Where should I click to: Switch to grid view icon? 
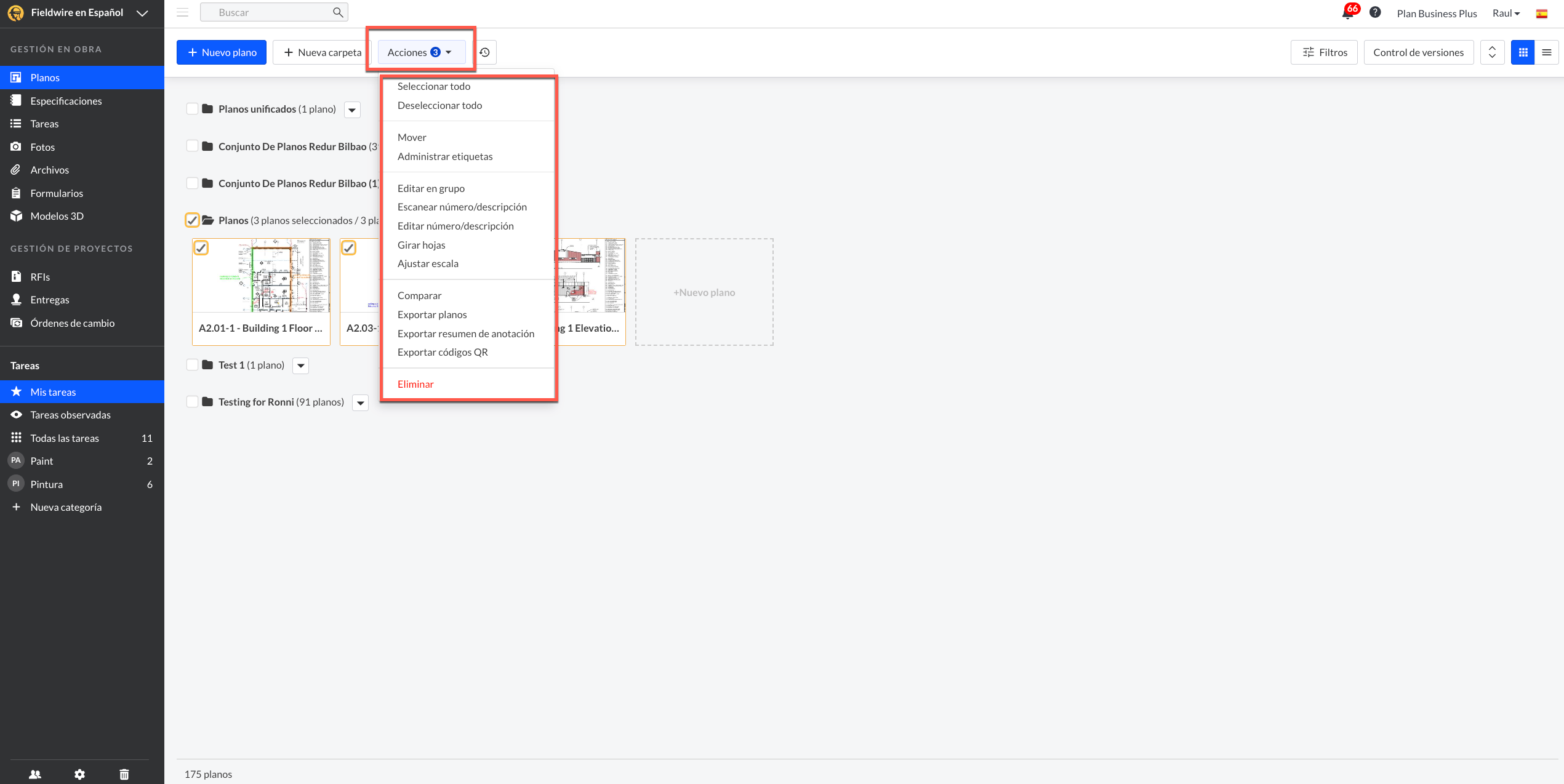pos(1523,52)
